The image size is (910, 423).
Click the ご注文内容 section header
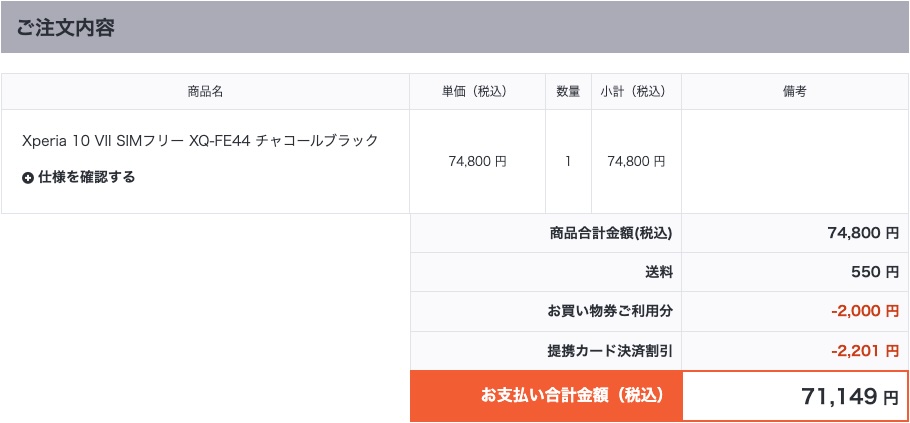[66, 27]
